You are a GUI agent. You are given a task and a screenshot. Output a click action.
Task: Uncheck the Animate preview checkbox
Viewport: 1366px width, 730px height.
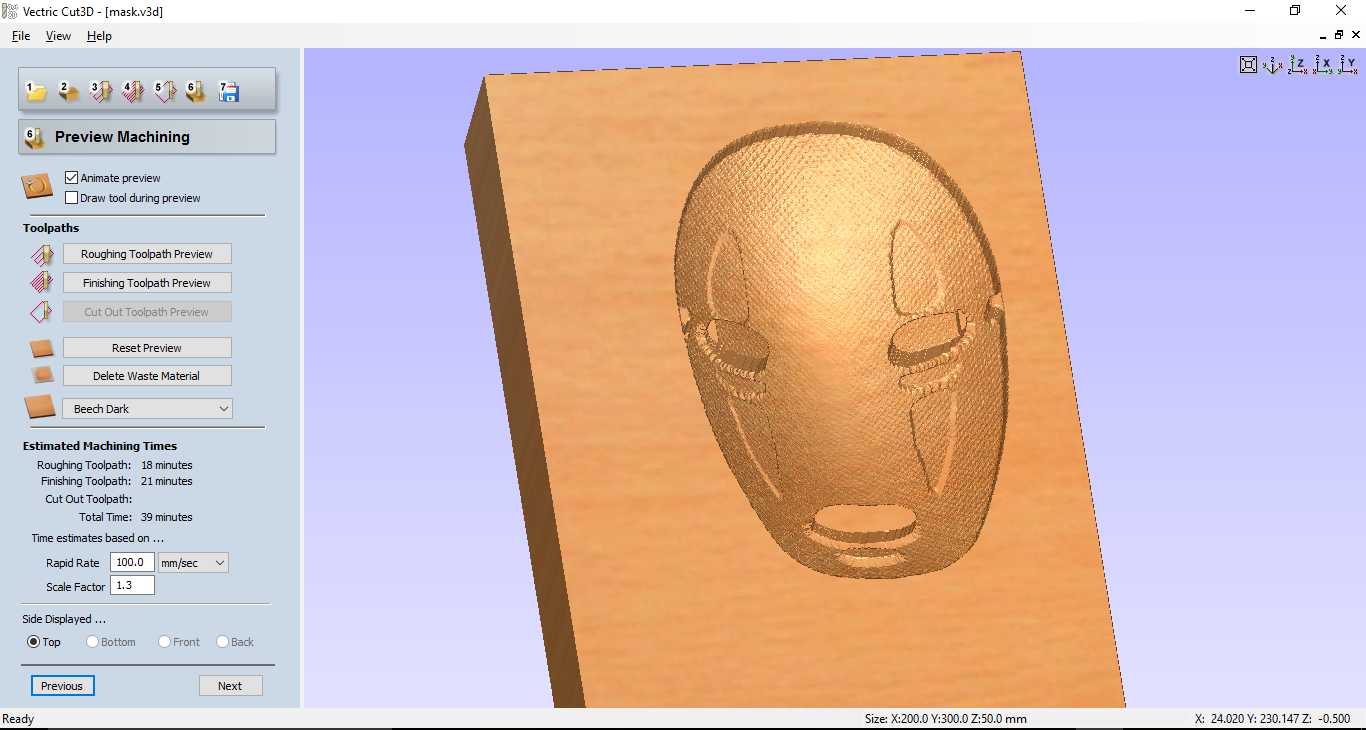coord(71,177)
